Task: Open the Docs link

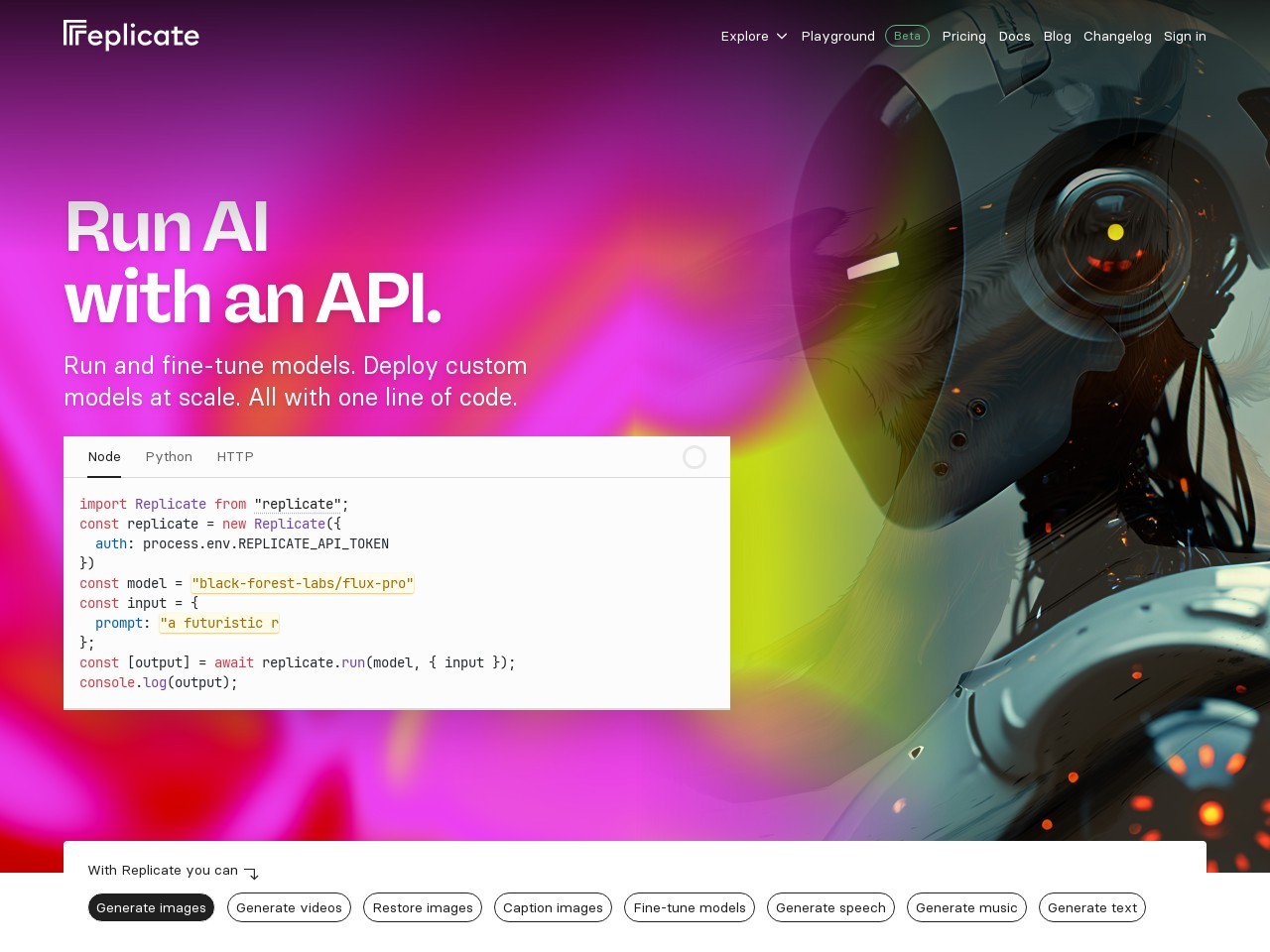Action: (x=1014, y=37)
